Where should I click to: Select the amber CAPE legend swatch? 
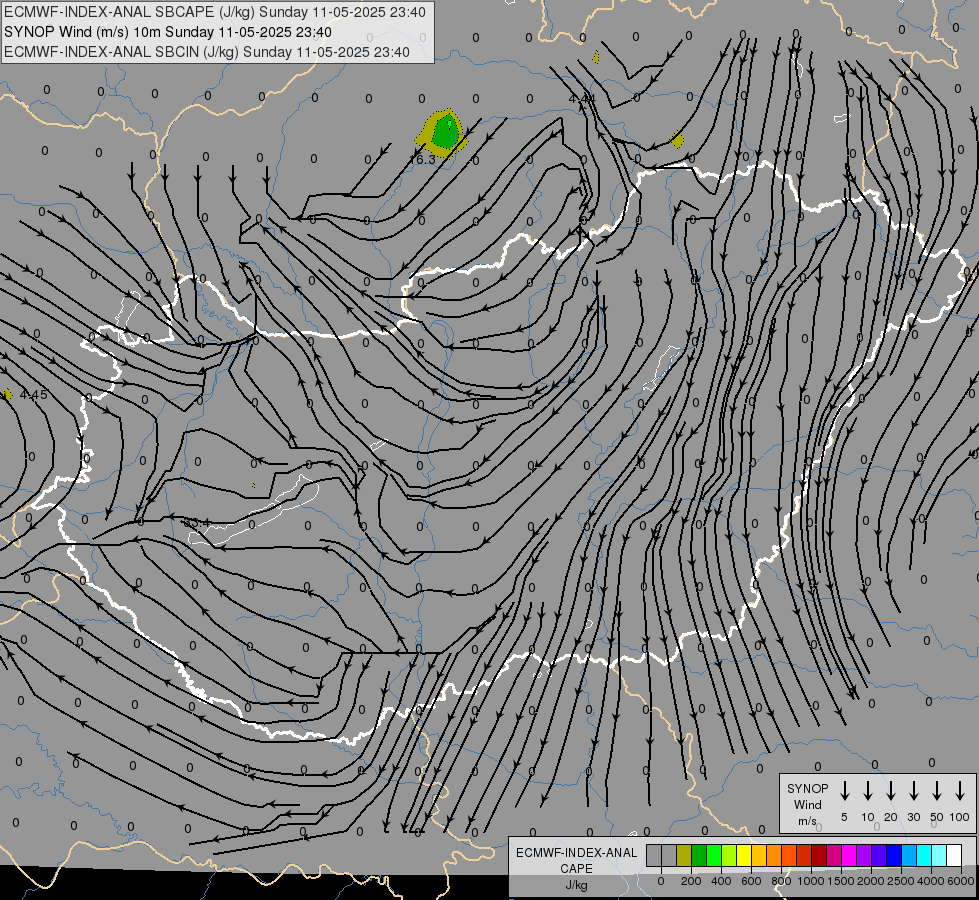pos(759,855)
